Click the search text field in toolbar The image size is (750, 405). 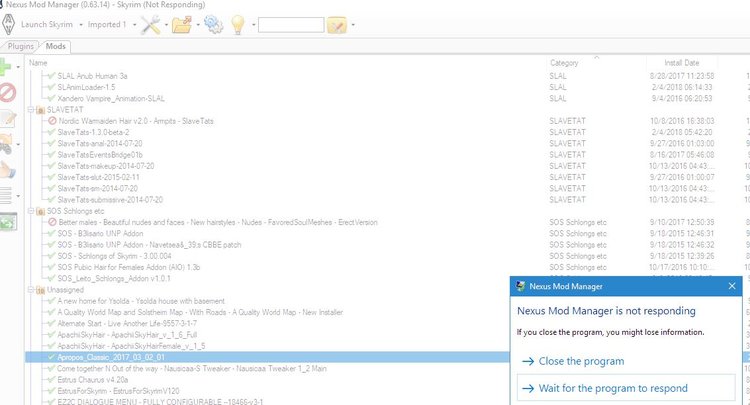pyautogui.click(x=291, y=25)
